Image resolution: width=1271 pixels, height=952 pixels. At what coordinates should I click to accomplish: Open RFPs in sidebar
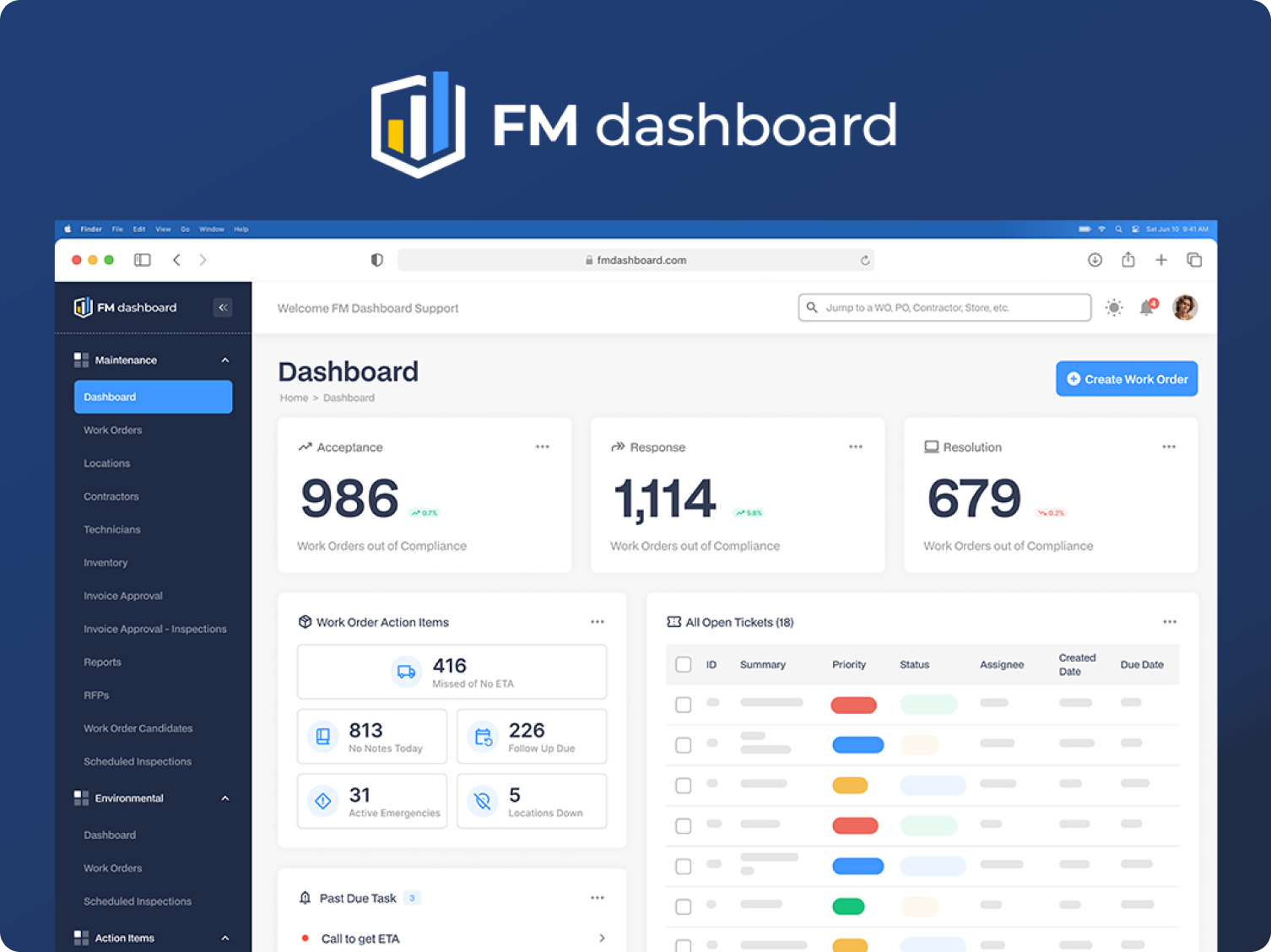pyautogui.click(x=96, y=695)
